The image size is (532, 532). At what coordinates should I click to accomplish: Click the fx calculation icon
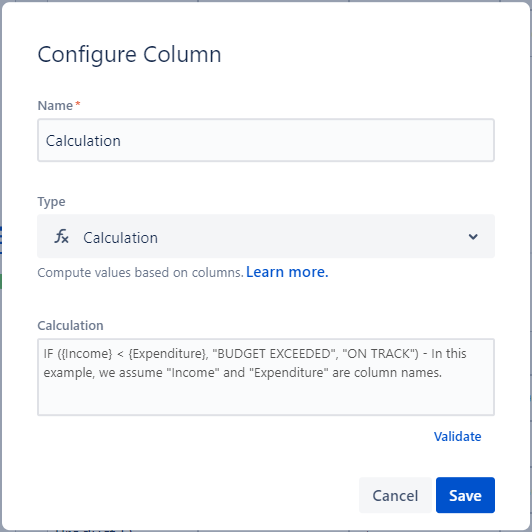click(x=61, y=236)
